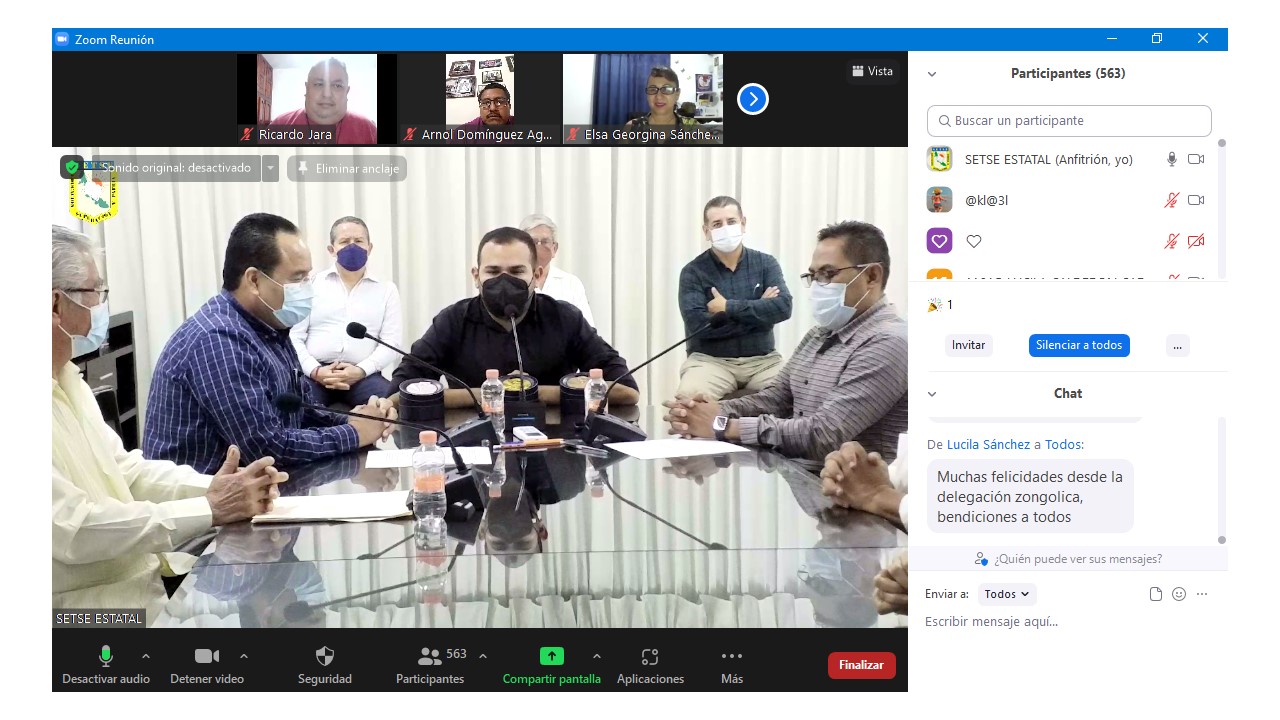The height and width of the screenshot is (720, 1280).
Task: Click the chat panel scrollbar
Action: click(x=1221, y=480)
